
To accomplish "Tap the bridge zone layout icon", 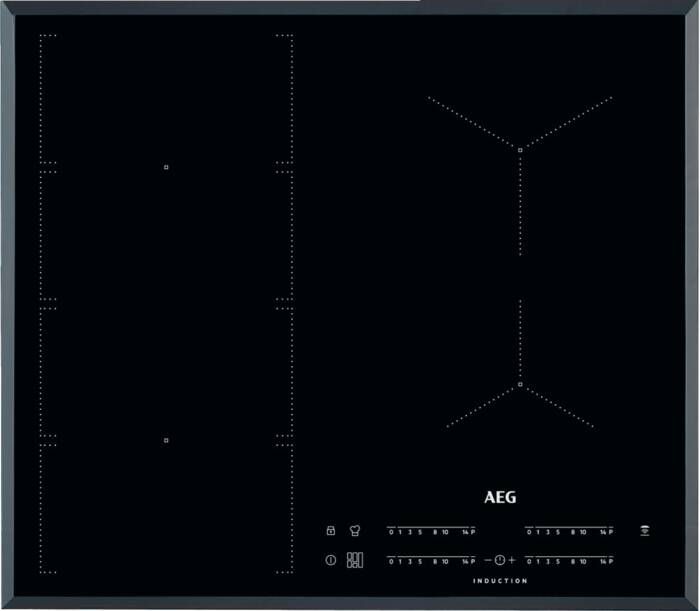I will tap(354, 560).
